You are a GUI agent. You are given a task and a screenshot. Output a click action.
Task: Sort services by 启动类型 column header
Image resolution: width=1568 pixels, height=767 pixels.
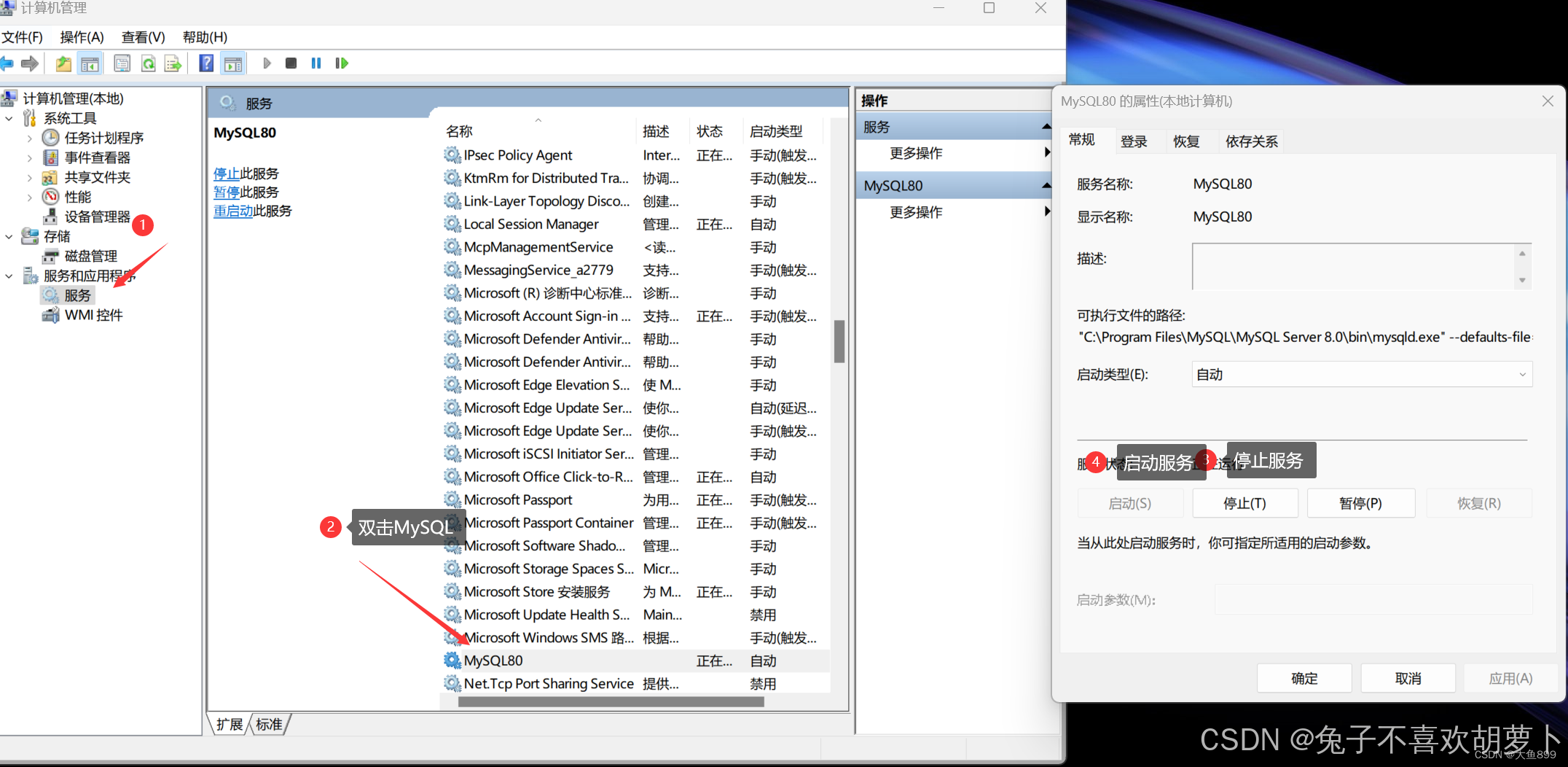click(783, 131)
